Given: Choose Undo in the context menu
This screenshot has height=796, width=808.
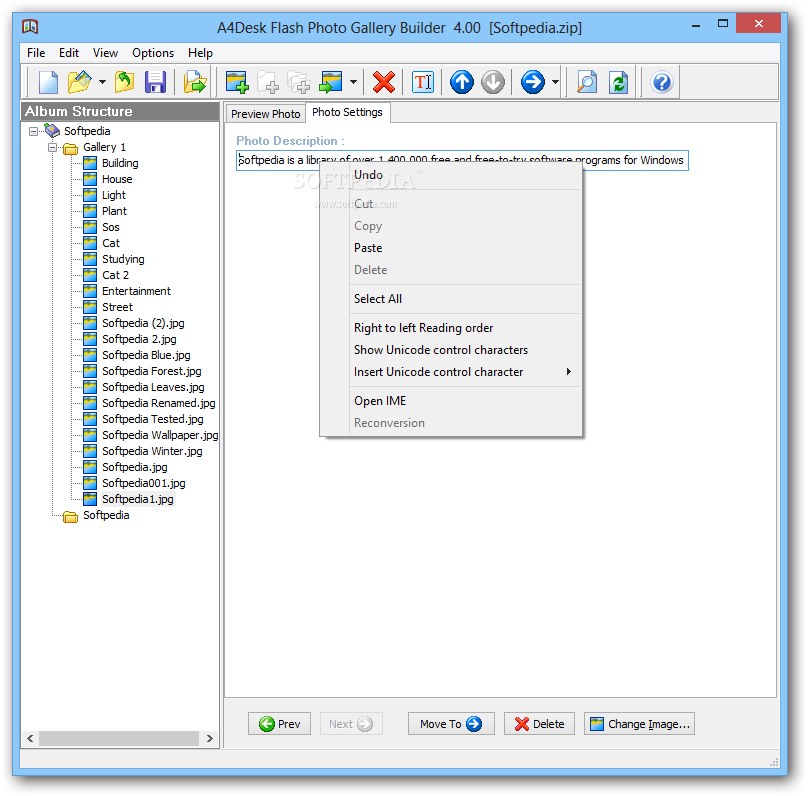Looking at the screenshot, I should click(x=368, y=175).
